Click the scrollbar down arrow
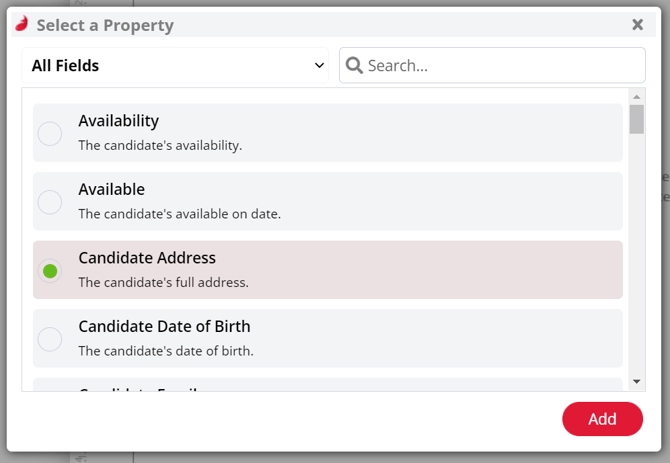Viewport: 670px width, 463px height. [x=637, y=381]
